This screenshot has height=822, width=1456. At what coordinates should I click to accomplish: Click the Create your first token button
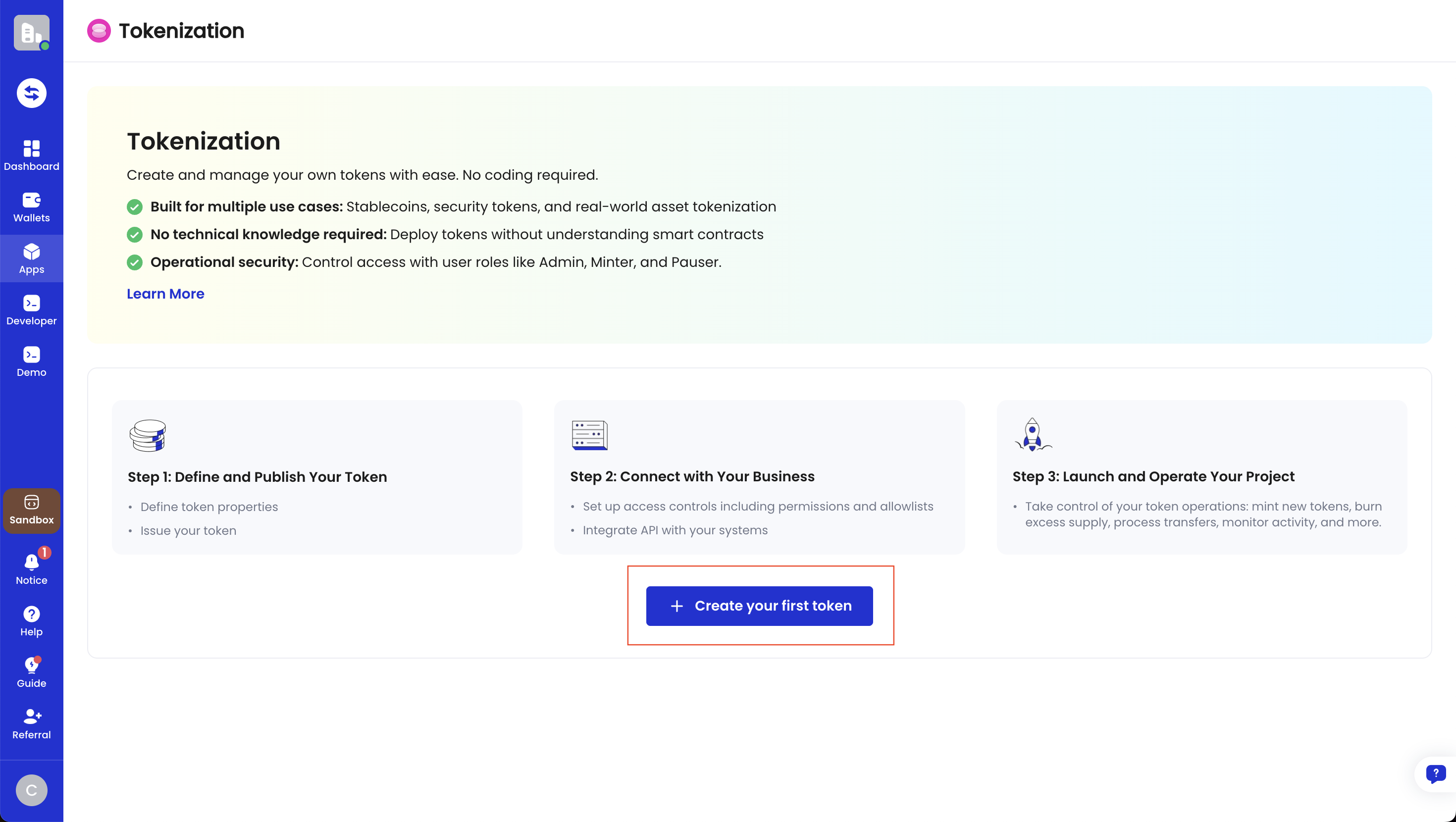coord(760,606)
